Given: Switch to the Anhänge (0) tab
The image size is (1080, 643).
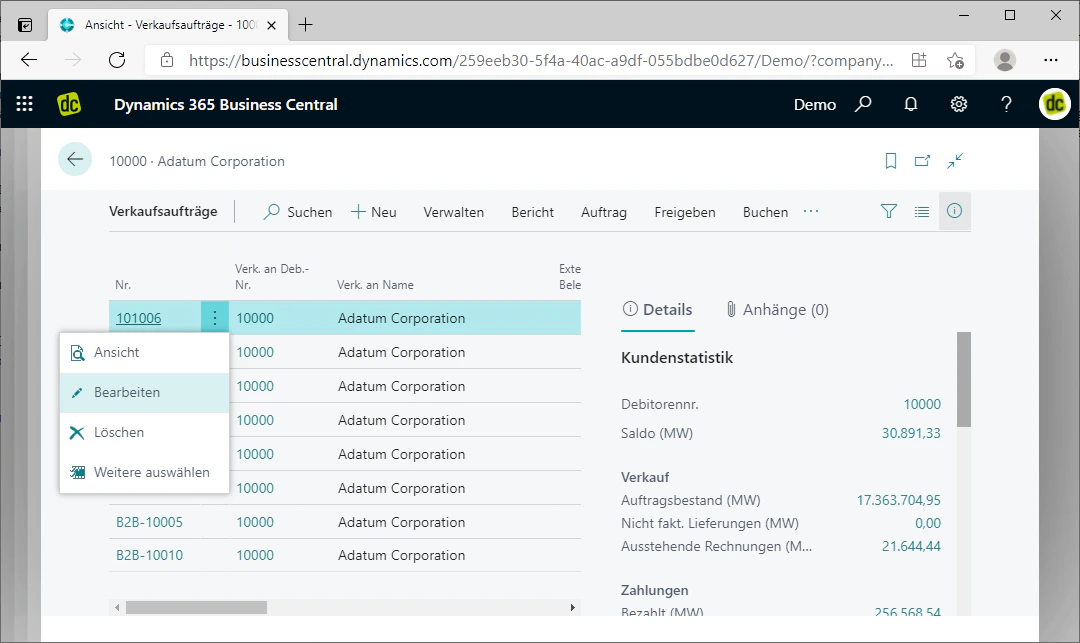Looking at the screenshot, I should pos(777,310).
